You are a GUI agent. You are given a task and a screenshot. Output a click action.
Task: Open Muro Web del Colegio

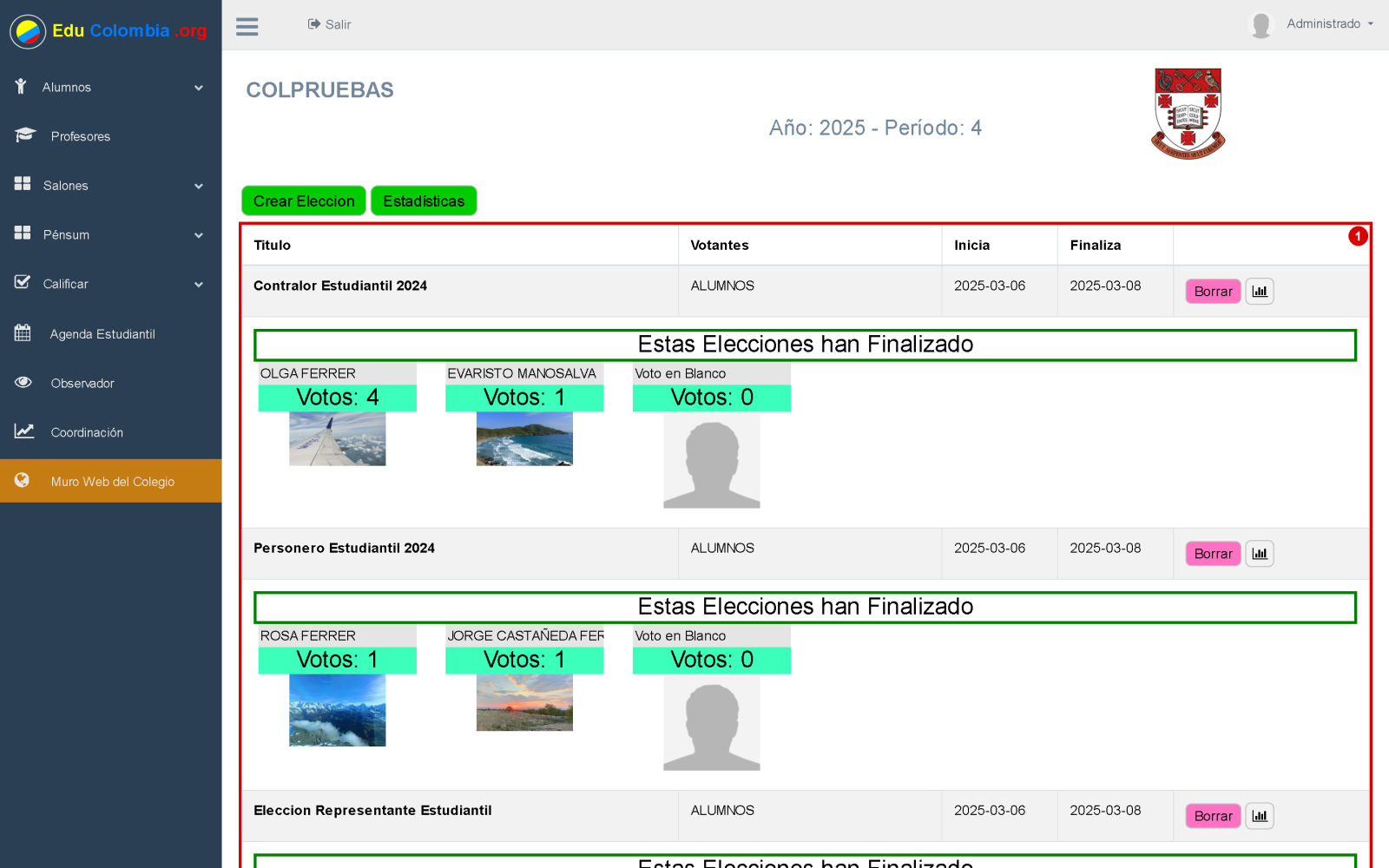111,481
